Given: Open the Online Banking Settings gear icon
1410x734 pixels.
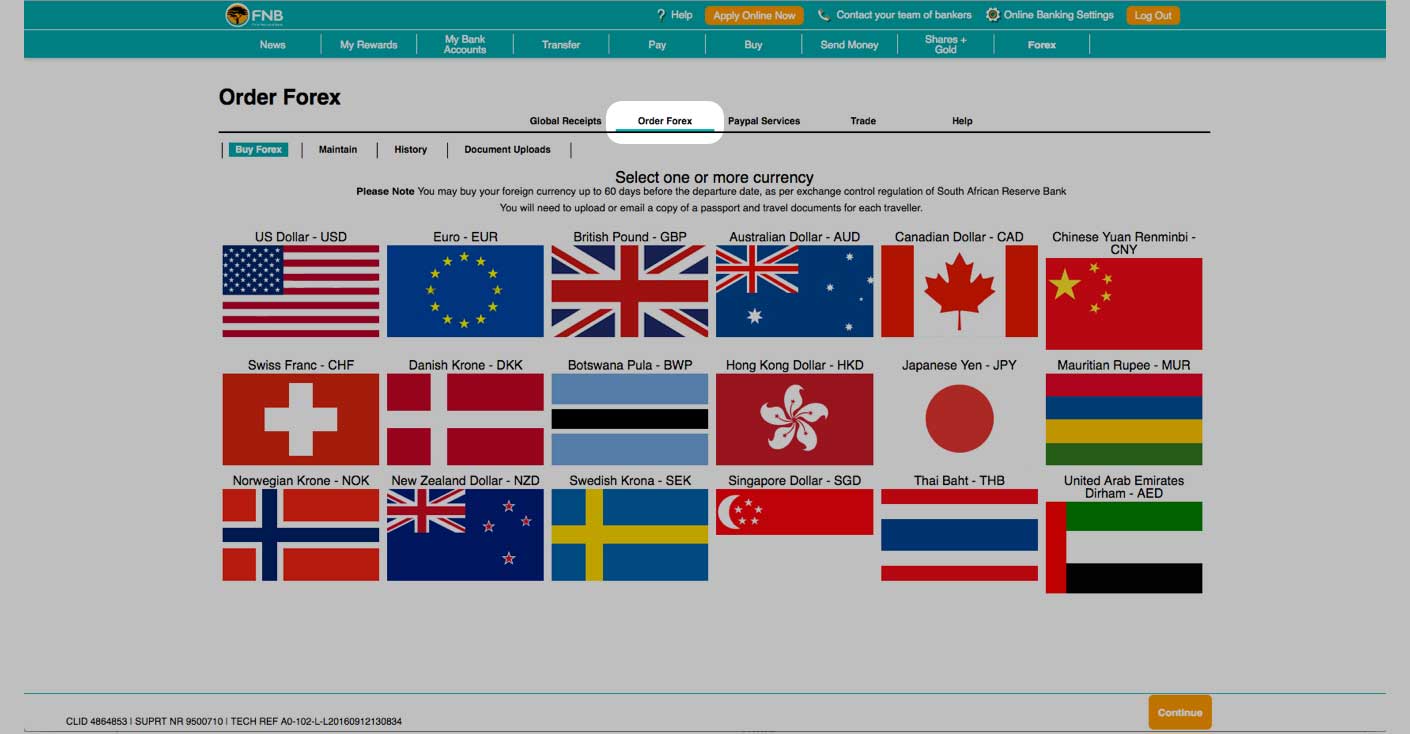Looking at the screenshot, I should coord(993,15).
